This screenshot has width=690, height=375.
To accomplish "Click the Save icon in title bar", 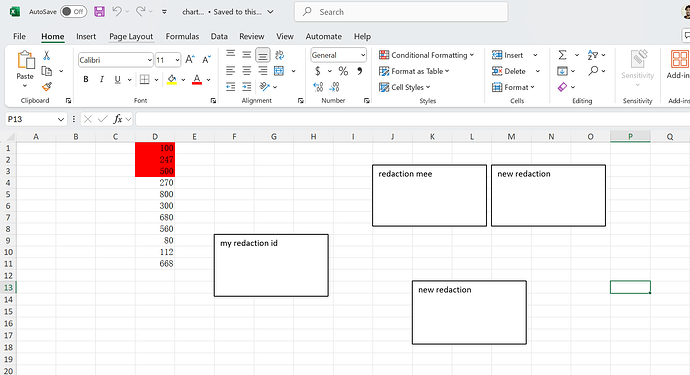I will click(x=99, y=12).
